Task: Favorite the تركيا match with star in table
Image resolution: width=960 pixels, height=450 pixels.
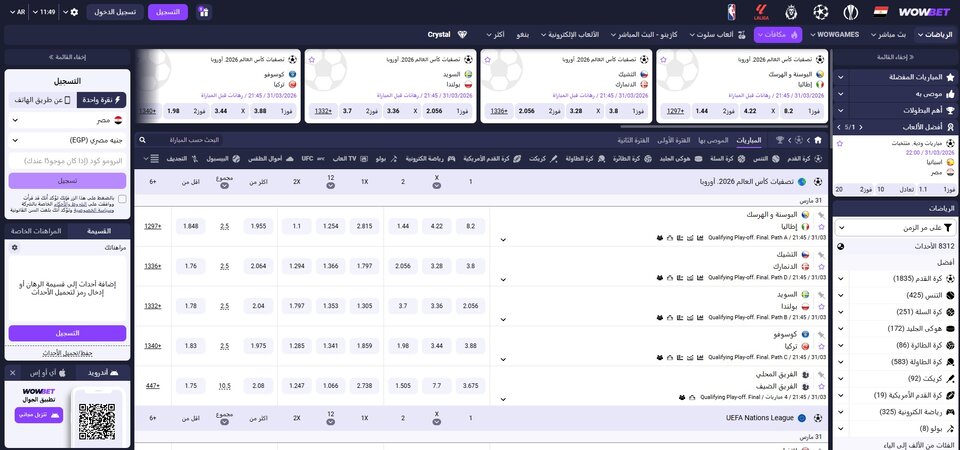Action: pos(822,347)
